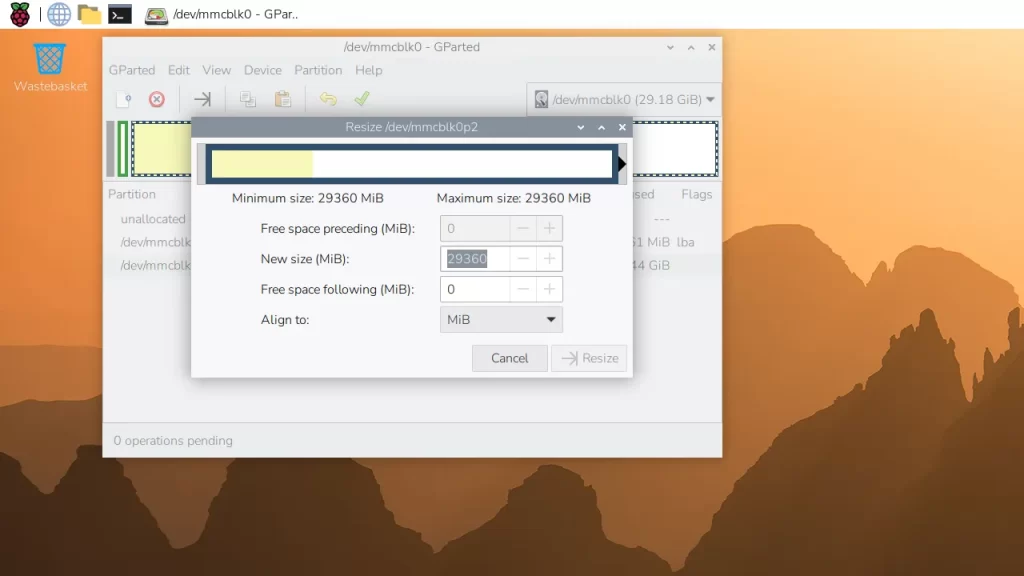Decrease Free space following with minus
This screenshot has width=1024, height=576.
523,290
